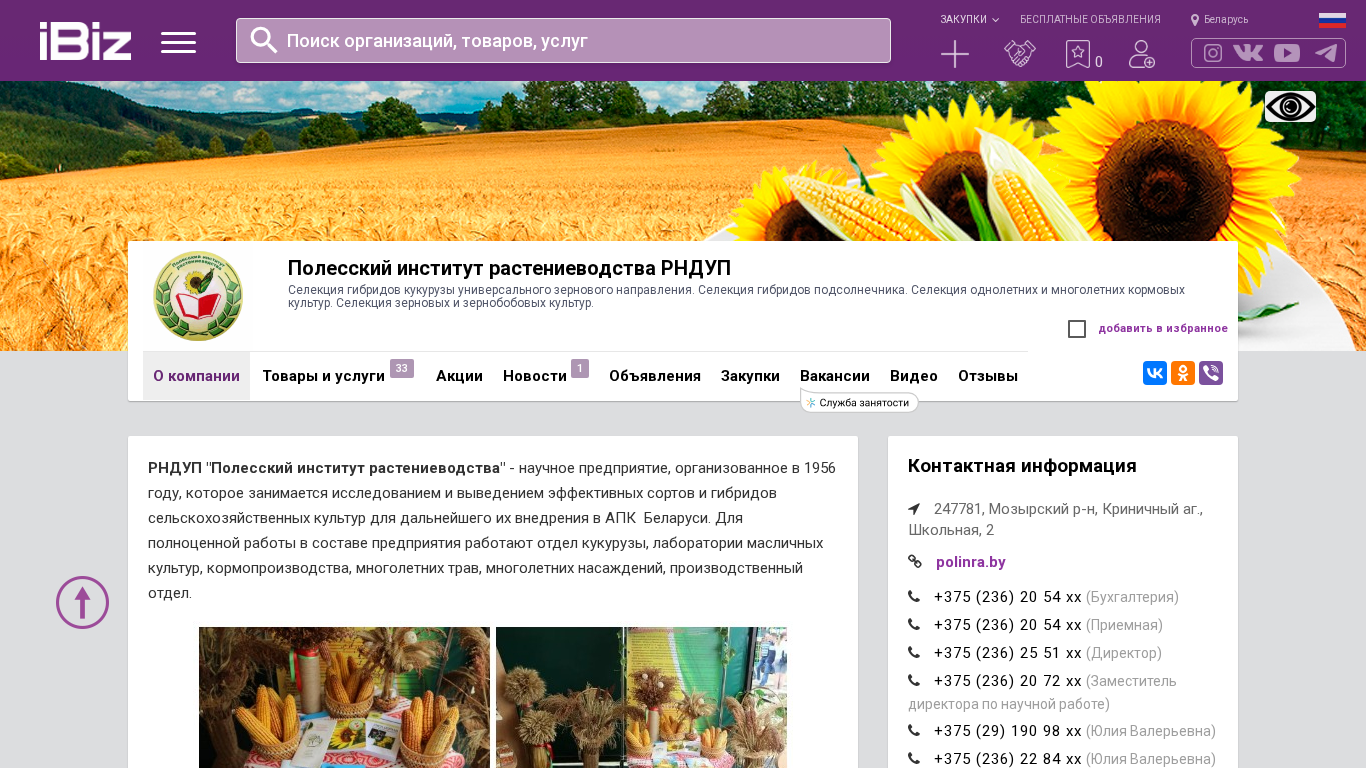Click the scroll-to-top arrow button
This screenshot has width=1366, height=768.
point(82,602)
